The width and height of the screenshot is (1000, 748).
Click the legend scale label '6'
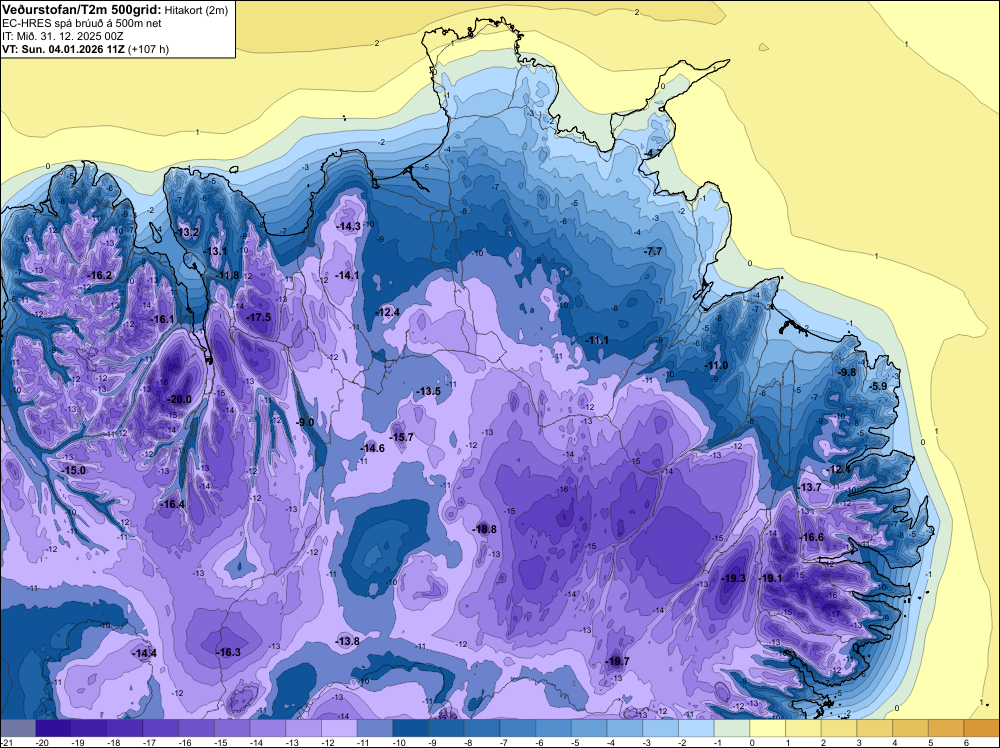(x=967, y=742)
